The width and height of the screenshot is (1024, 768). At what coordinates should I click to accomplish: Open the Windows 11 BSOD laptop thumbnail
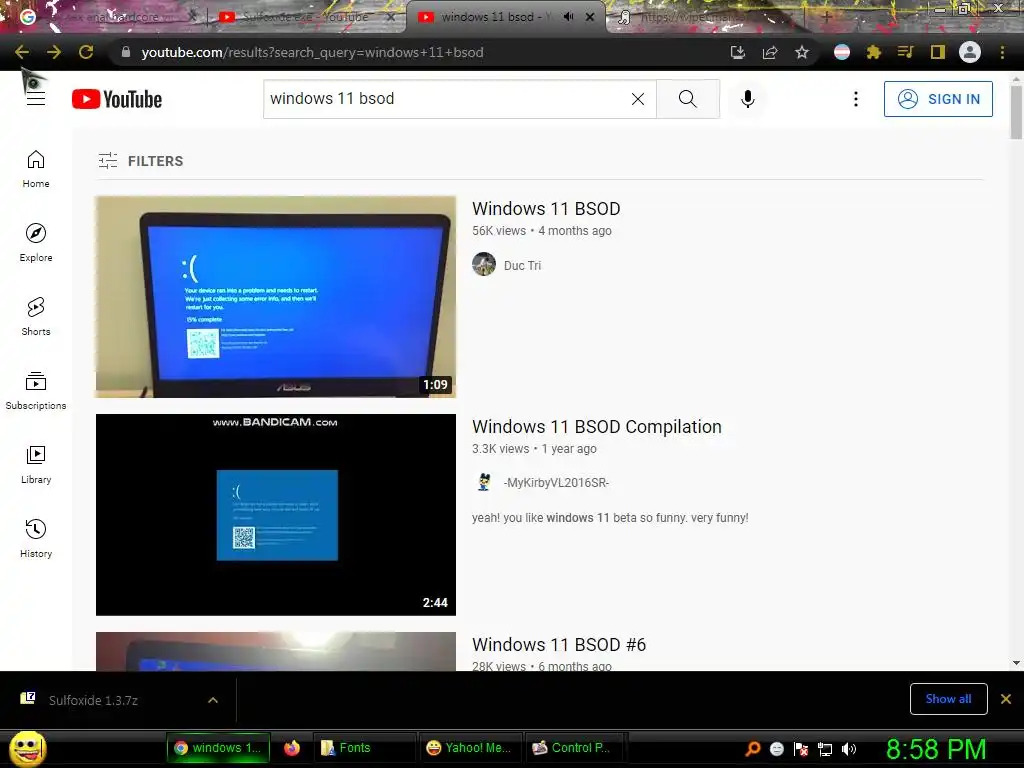(x=276, y=296)
